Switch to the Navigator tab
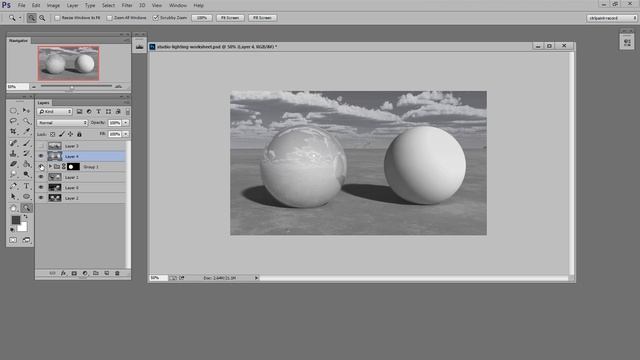The image size is (640, 360). (18, 40)
